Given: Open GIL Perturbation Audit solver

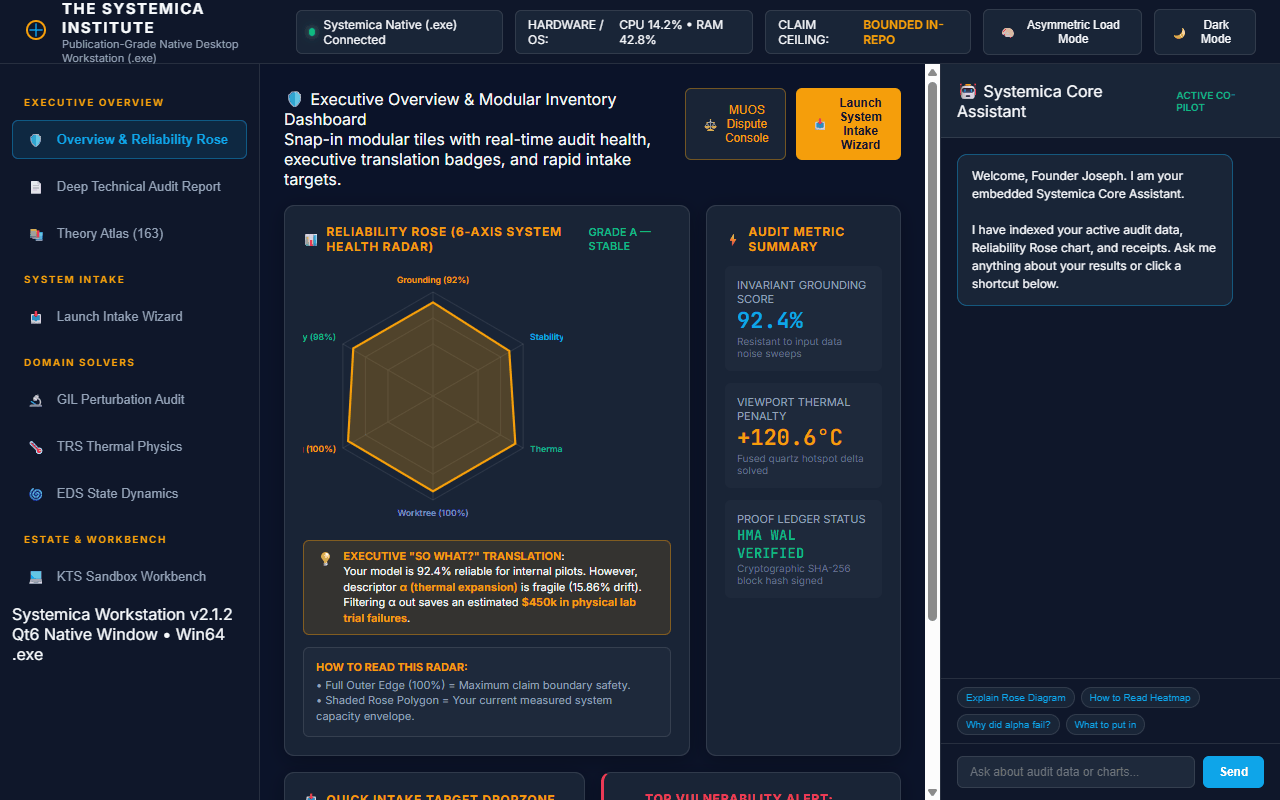Looking at the screenshot, I should pyautogui.click(x=129, y=400).
